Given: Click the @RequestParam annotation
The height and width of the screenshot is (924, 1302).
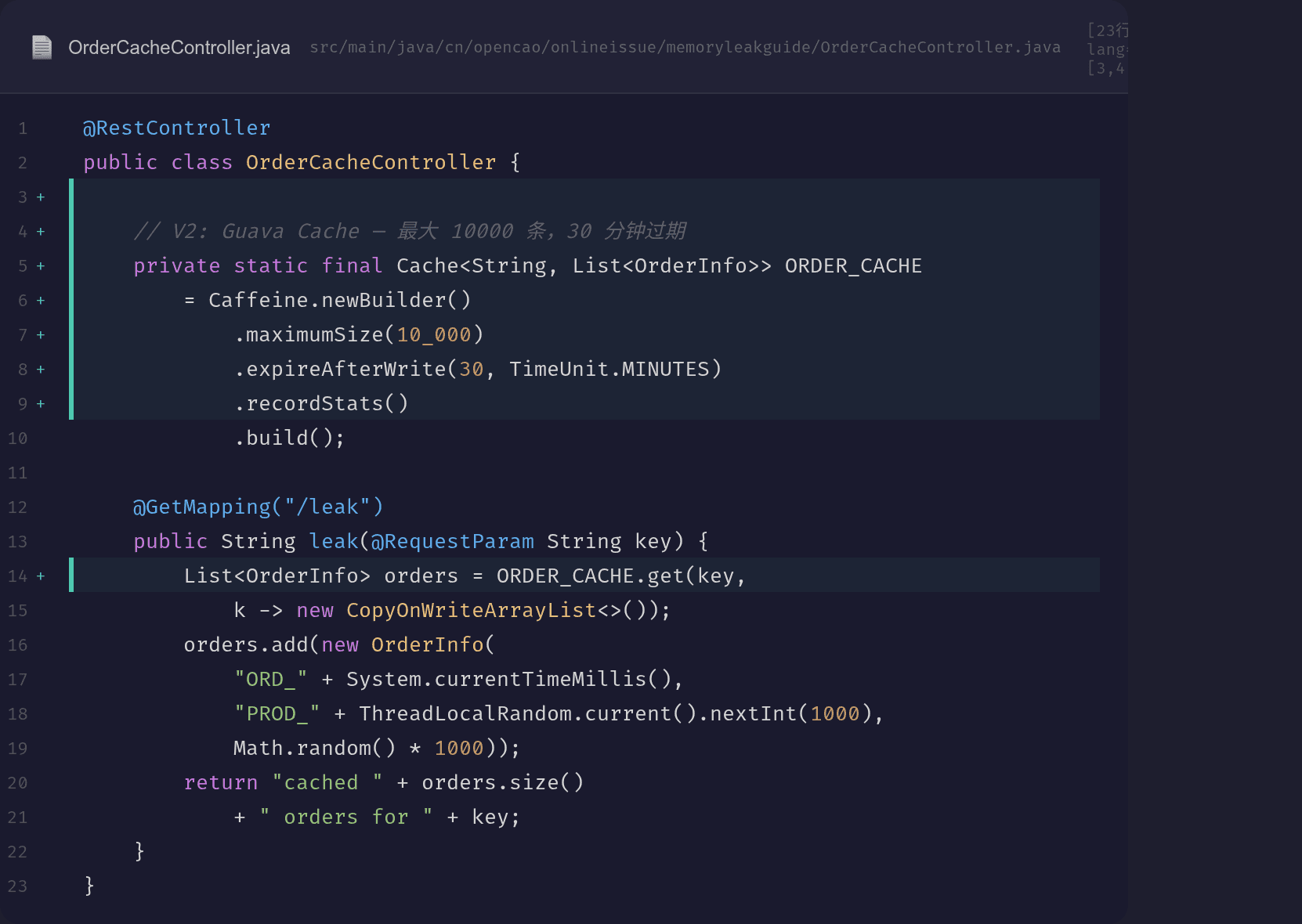Looking at the screenshot, I should [453, 541].
